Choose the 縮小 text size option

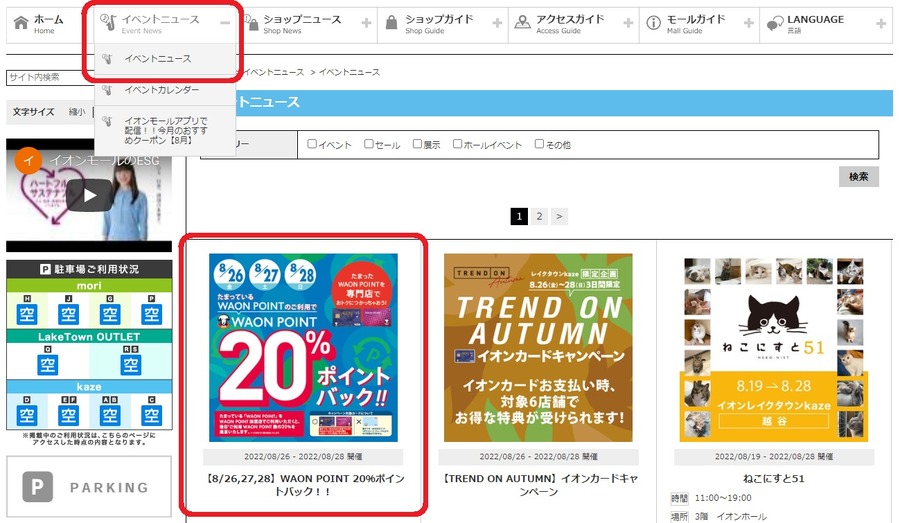click(x=77, y=112)
